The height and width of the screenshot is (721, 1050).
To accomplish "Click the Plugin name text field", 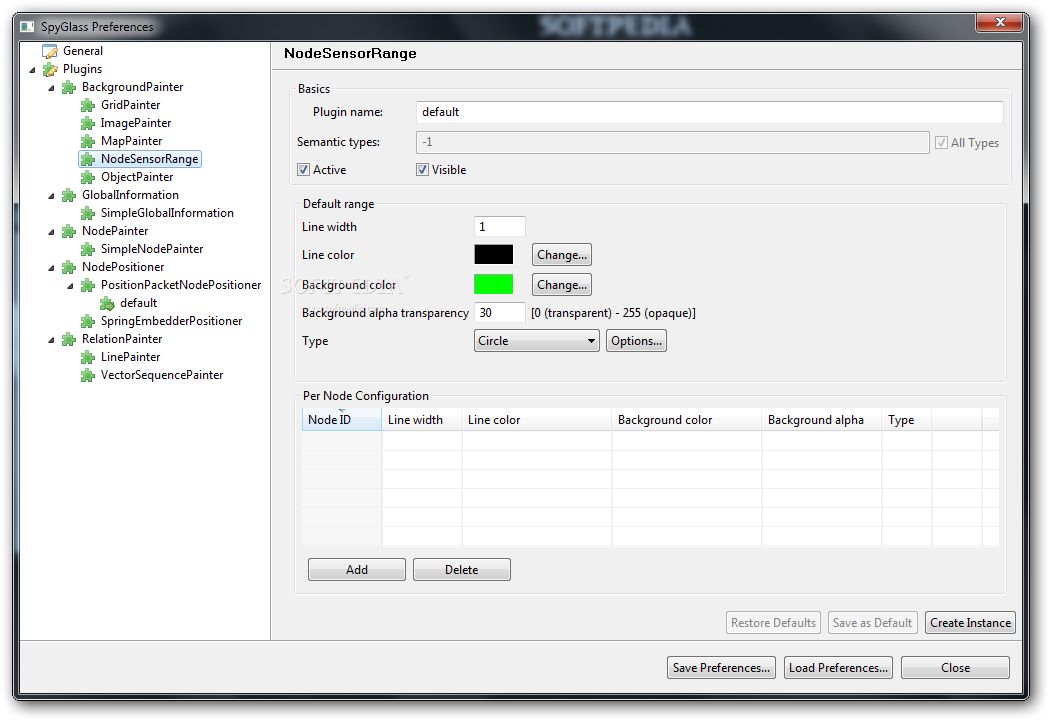I will [x=710, y=112].
